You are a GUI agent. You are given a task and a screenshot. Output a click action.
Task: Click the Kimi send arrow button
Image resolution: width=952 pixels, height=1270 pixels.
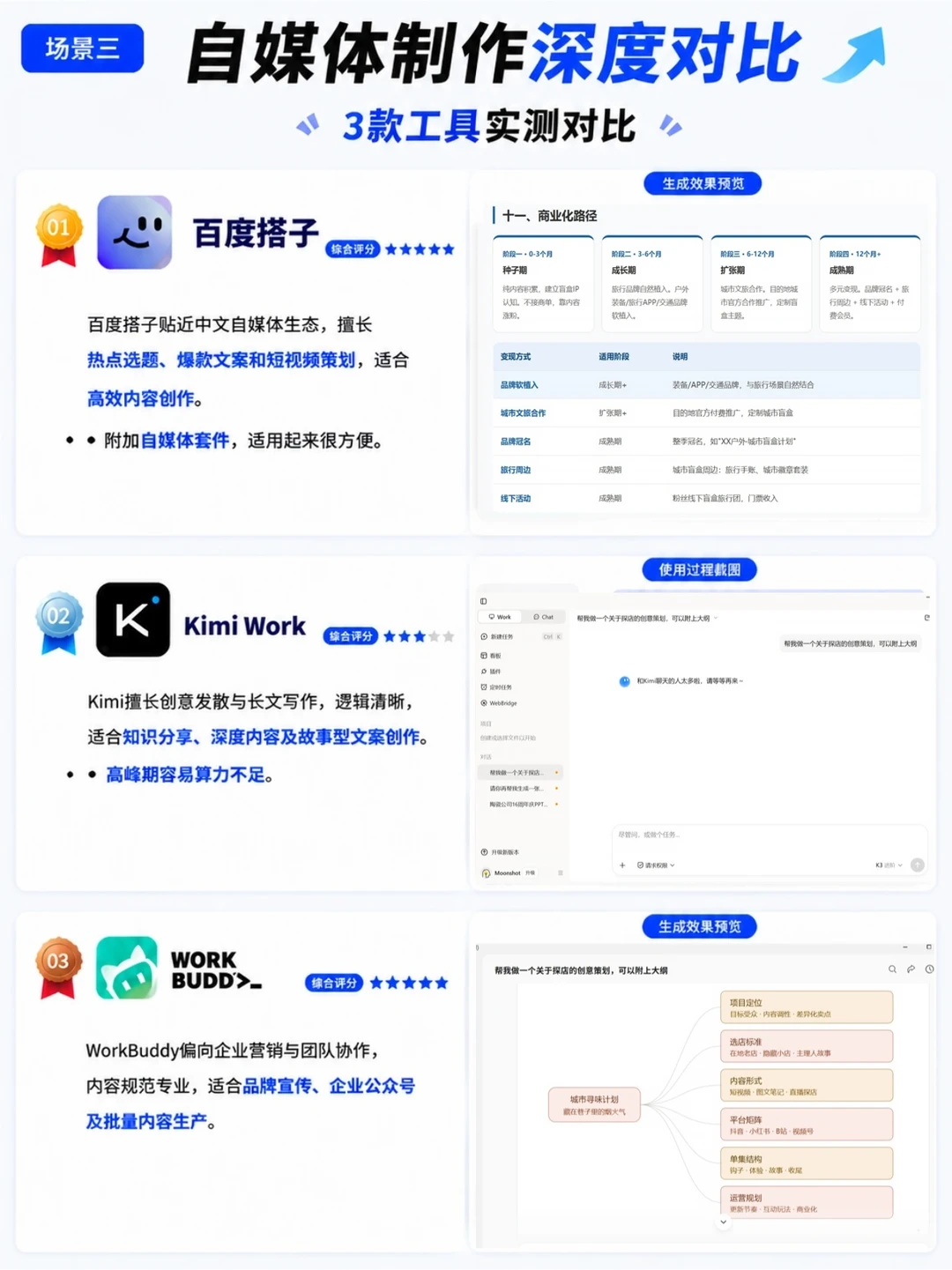click(918, 865)
